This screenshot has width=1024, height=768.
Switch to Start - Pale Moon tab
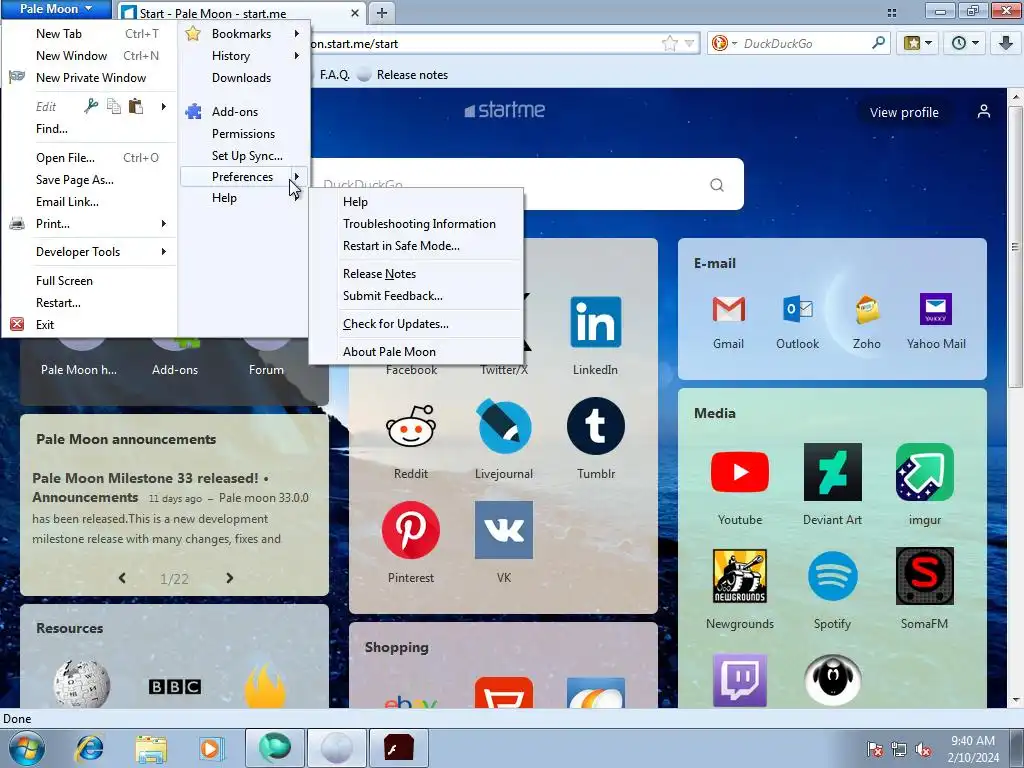(x=240, y=13)
